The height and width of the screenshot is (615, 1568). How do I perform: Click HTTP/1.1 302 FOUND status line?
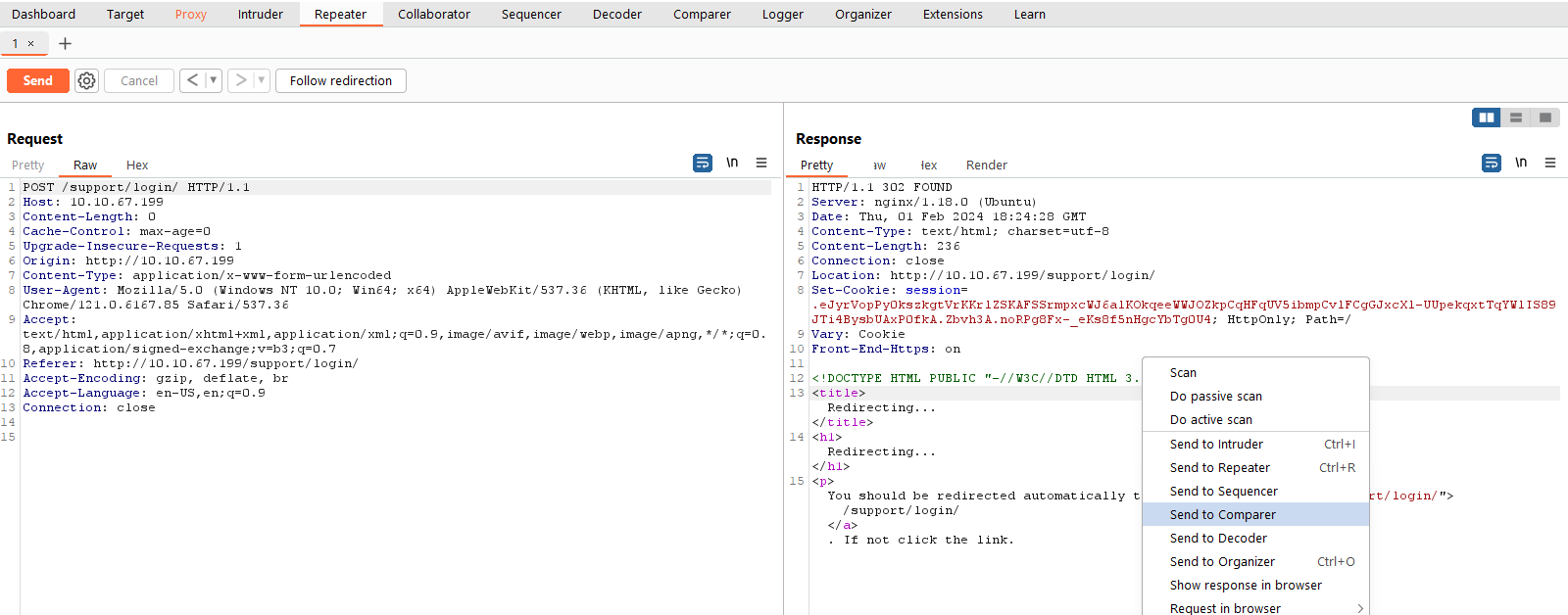[x=882, y=187]
